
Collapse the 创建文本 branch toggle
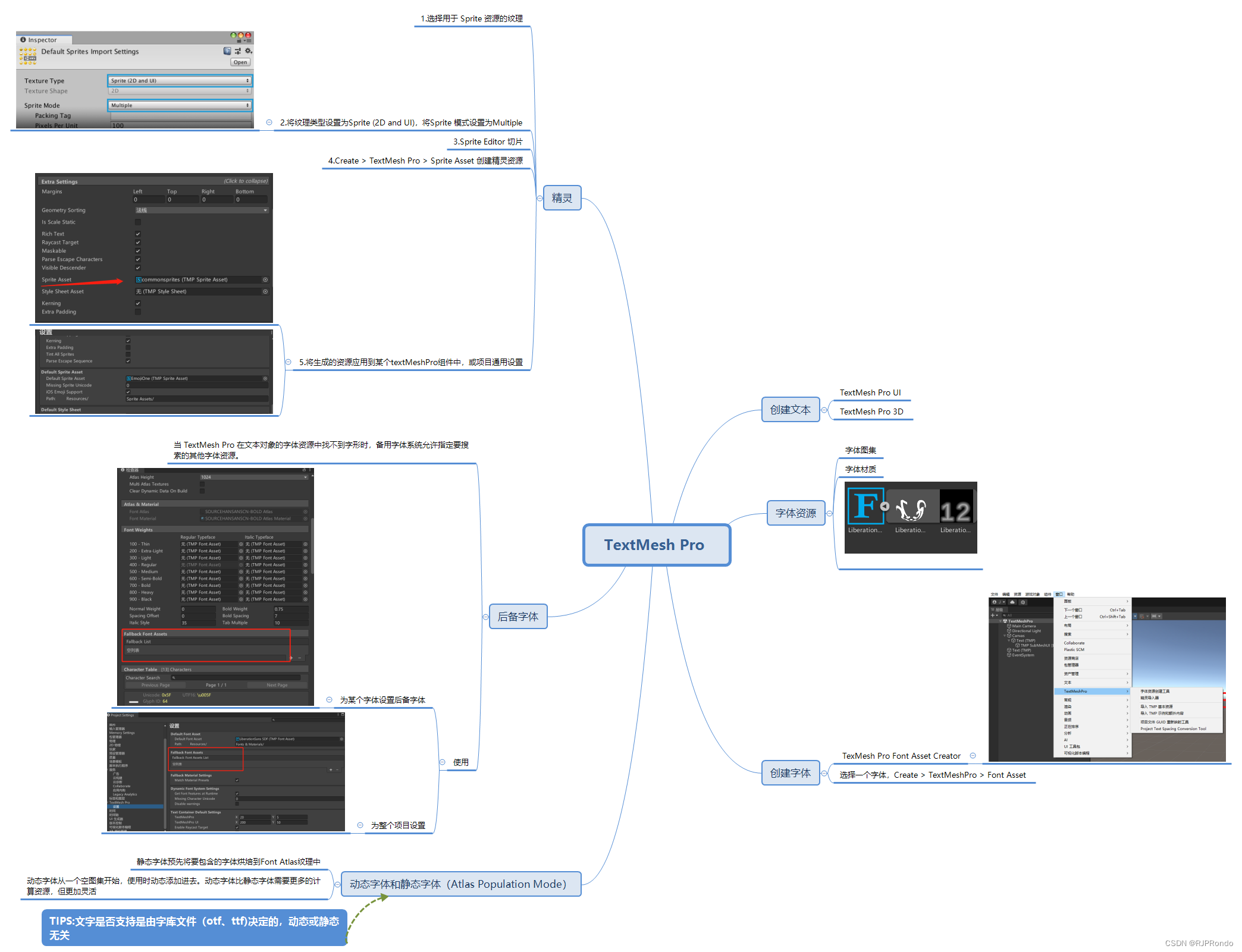(x=824, y=410)
